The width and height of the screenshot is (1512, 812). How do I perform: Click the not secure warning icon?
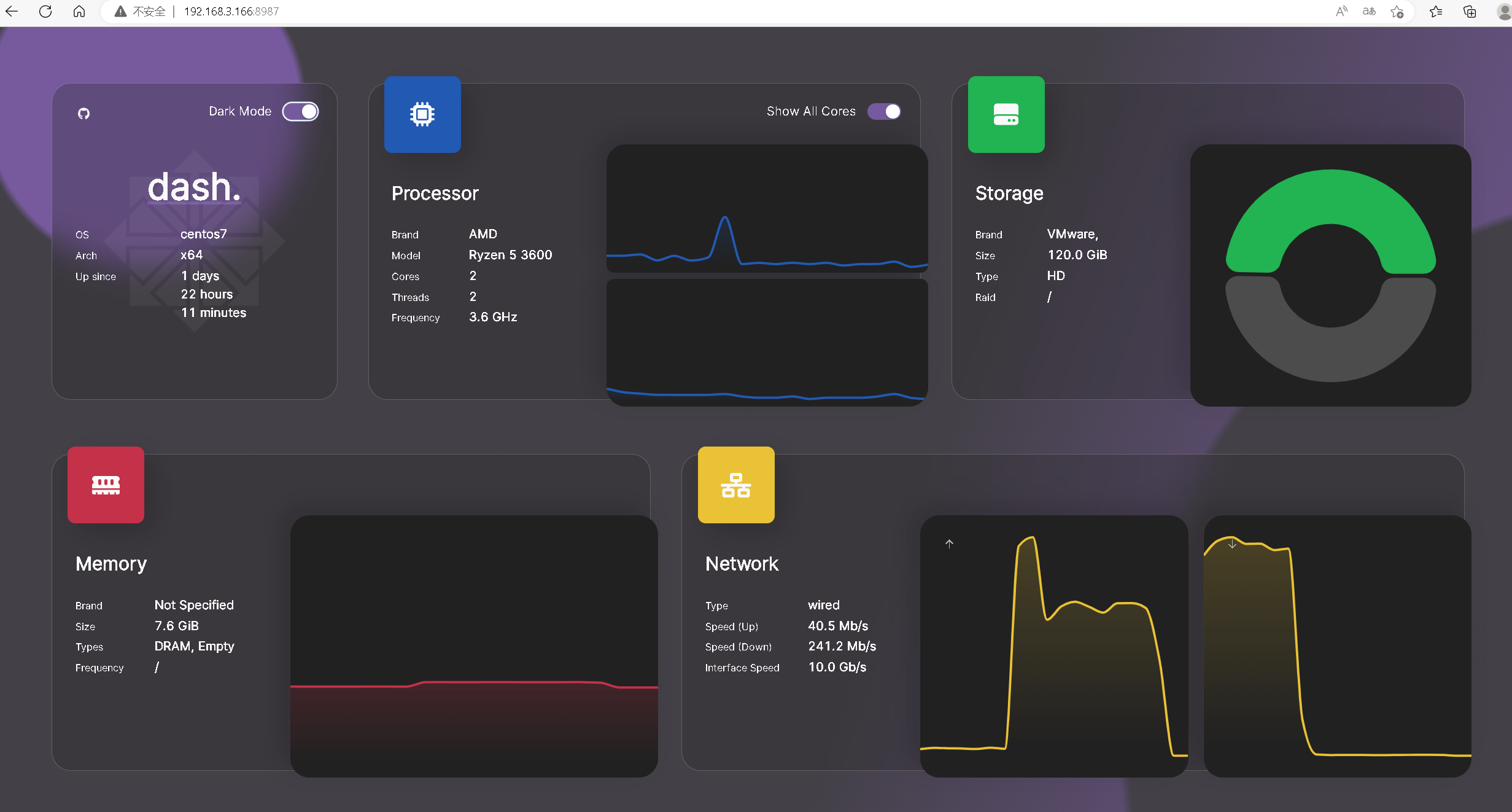[120, 11]
